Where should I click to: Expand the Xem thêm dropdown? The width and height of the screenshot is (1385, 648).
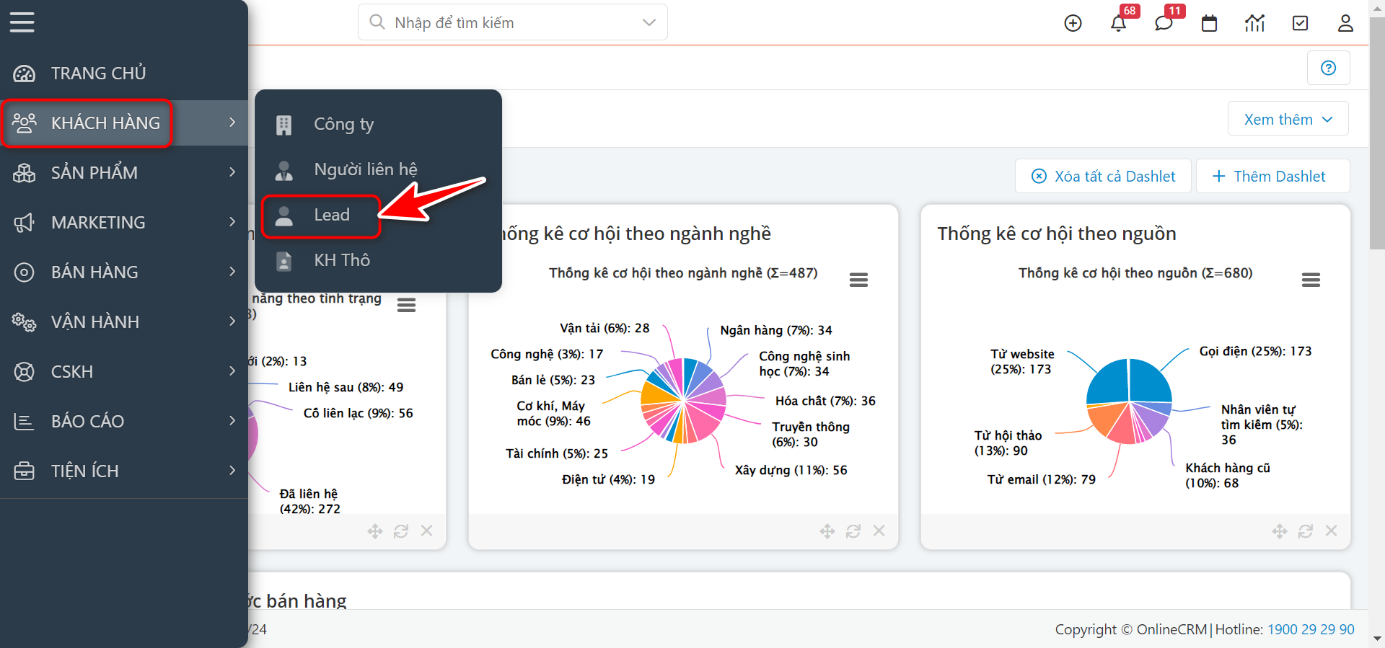(x=1288, y=119)
